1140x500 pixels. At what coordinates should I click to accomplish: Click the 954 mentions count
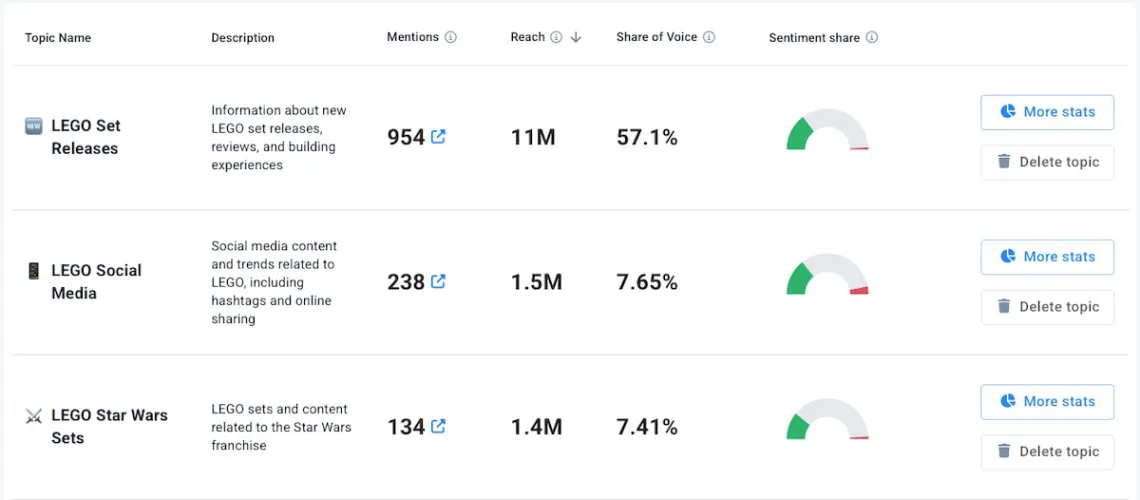[406, 137]
